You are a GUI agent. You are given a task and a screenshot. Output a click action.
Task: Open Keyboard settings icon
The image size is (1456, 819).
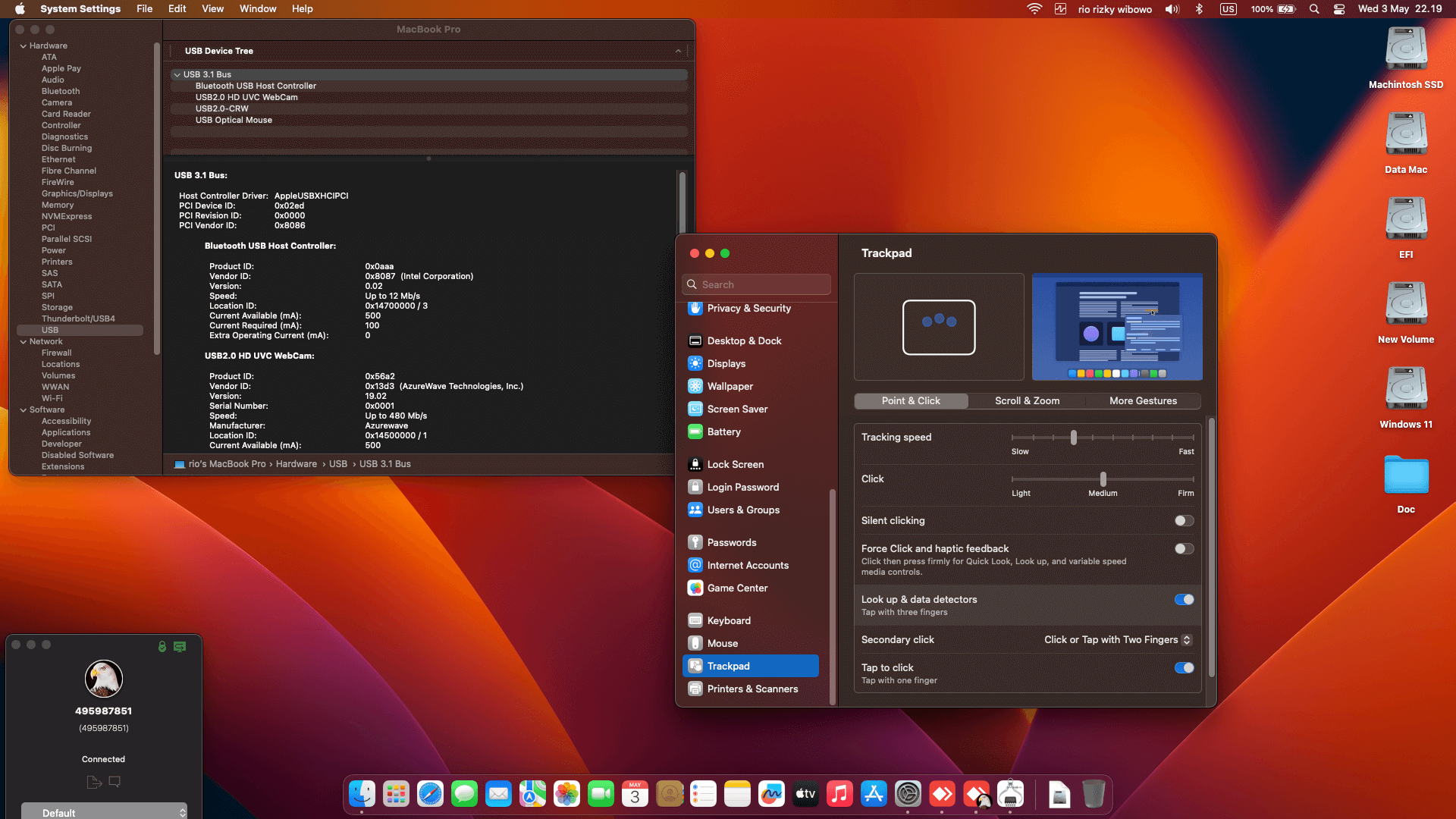click(695, 621)
